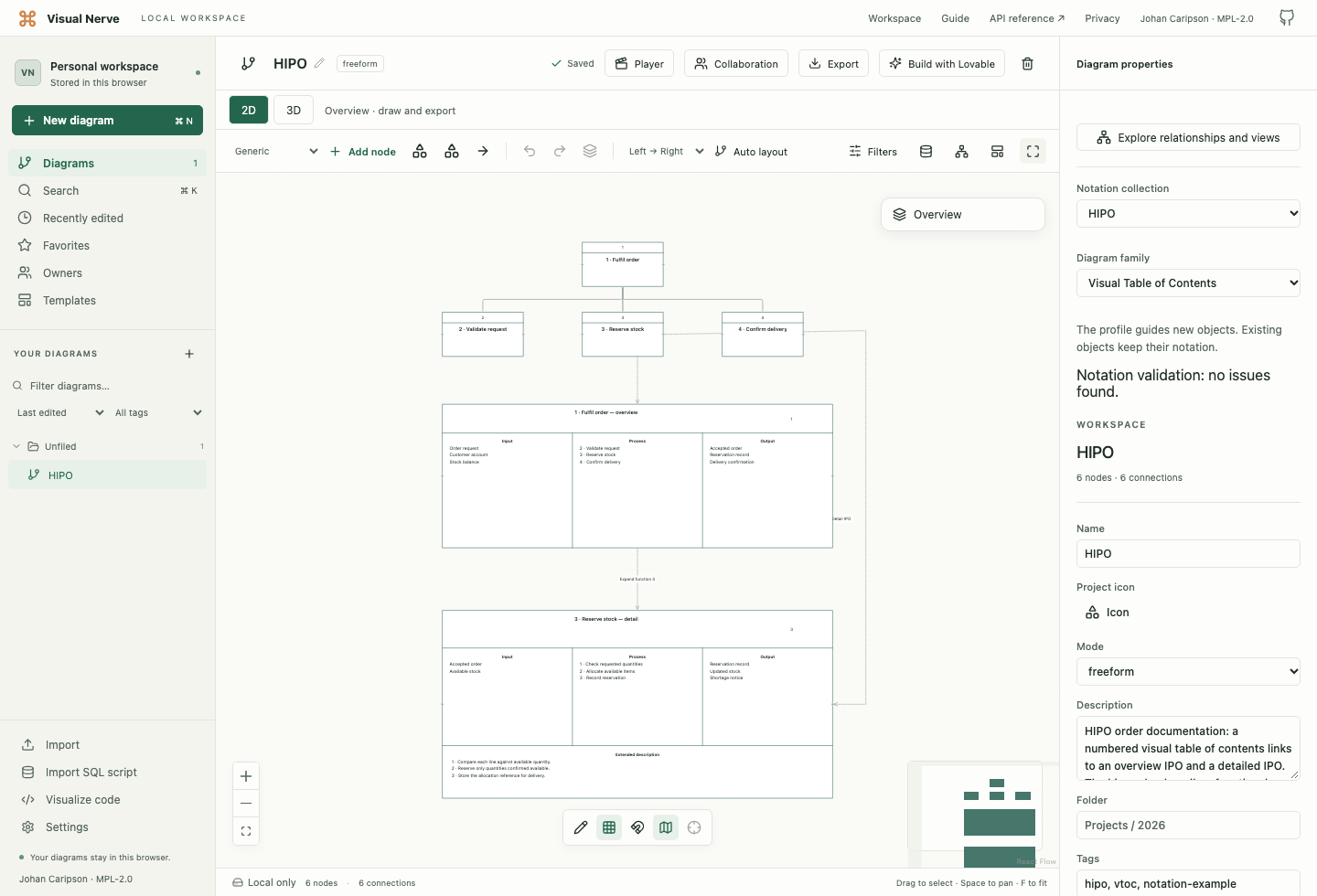The image size is (1317, 896).
Task: Toggle the grid button in bottom toolbar
Action: click(609, 827)
